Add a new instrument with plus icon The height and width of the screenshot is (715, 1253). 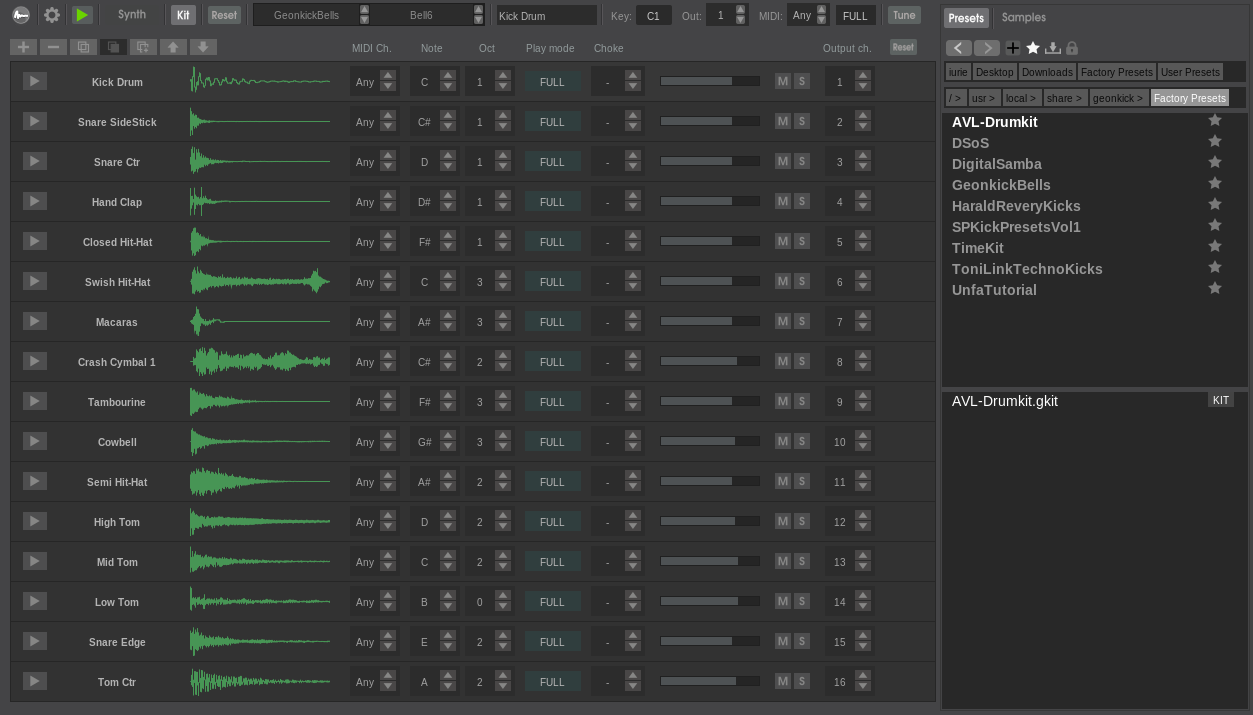point(23,47)
